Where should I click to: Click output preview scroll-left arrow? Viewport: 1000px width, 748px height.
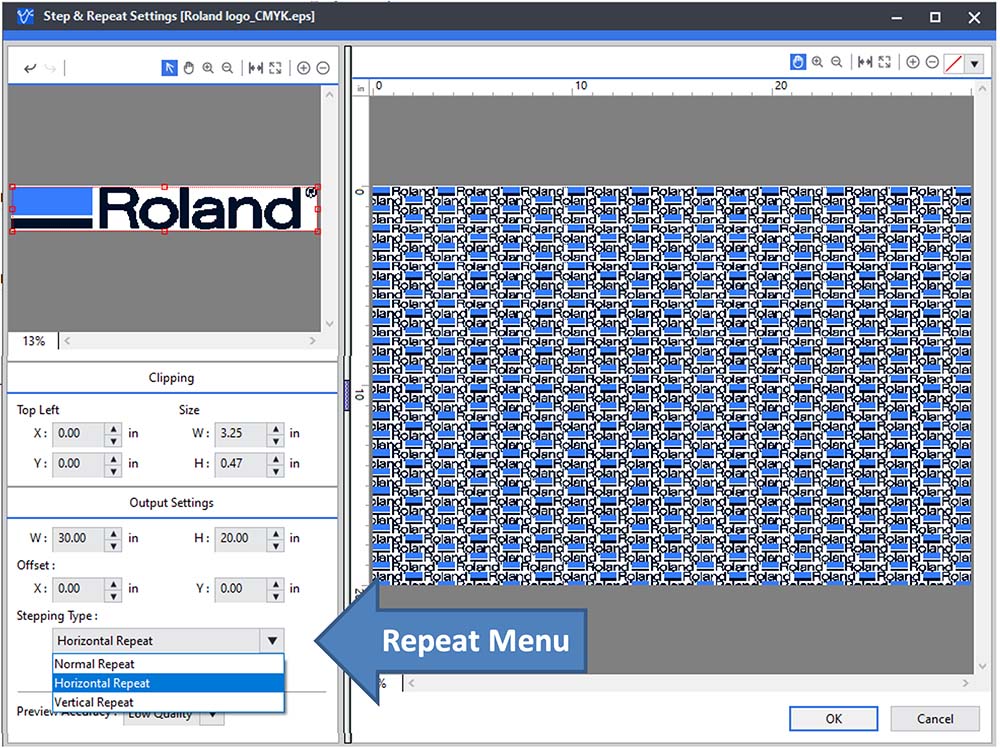[x=412, y=683]
